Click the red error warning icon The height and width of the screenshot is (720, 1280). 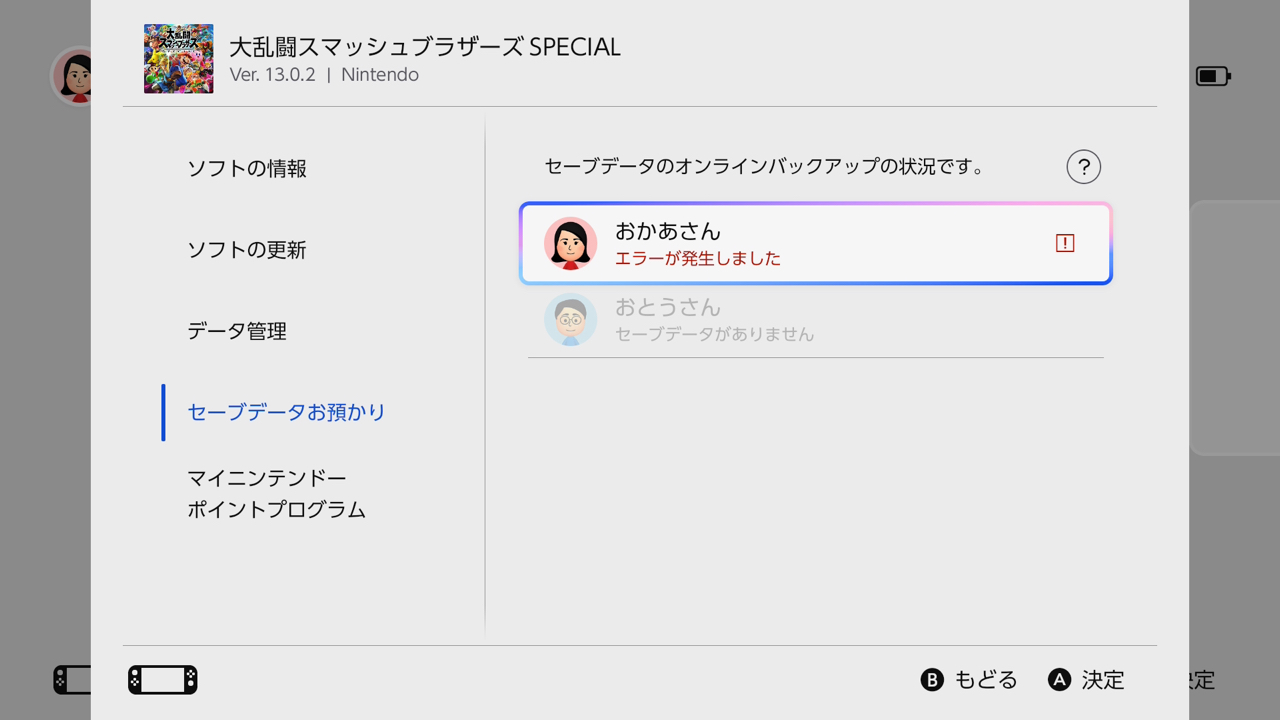click(1065, 243)
